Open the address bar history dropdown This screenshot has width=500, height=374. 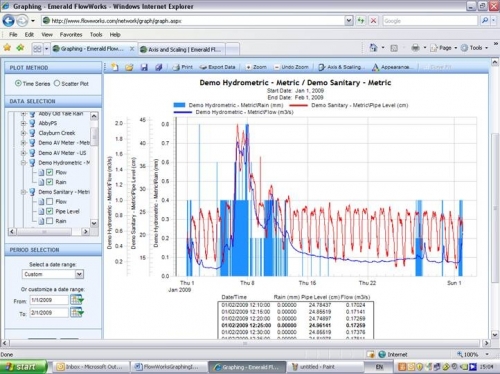click(x=349, y=21)
